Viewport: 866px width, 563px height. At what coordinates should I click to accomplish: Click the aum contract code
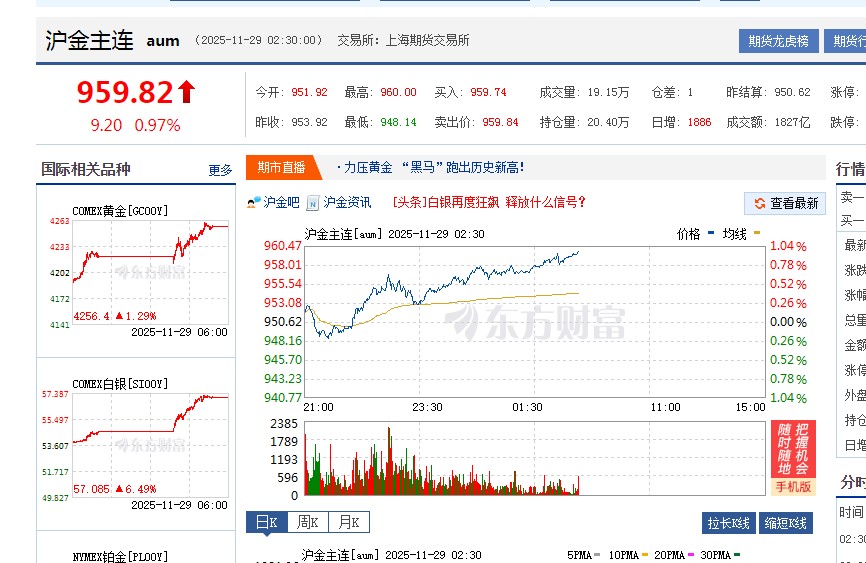[x=163, y=41]
